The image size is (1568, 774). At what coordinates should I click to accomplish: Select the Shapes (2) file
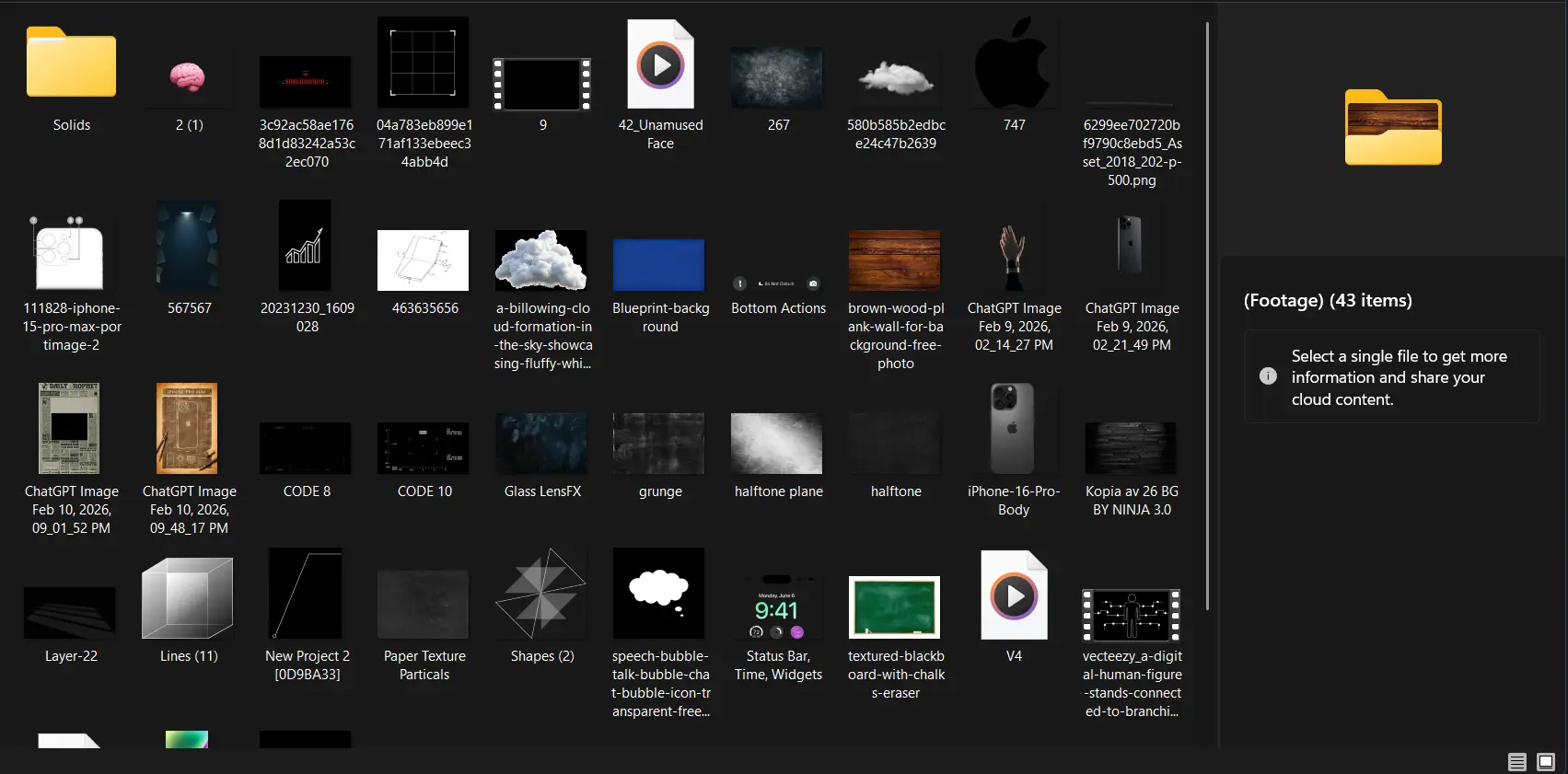click(x=541, y=595)
